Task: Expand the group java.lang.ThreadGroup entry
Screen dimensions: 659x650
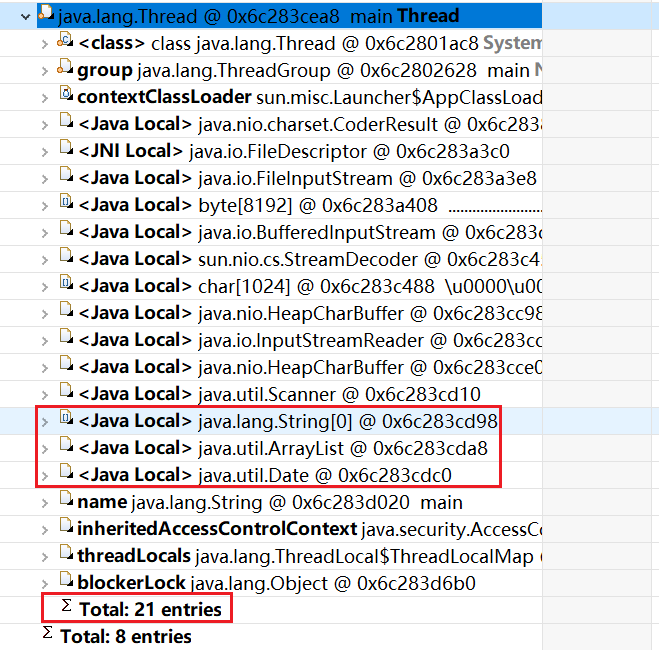Action: 45,71
